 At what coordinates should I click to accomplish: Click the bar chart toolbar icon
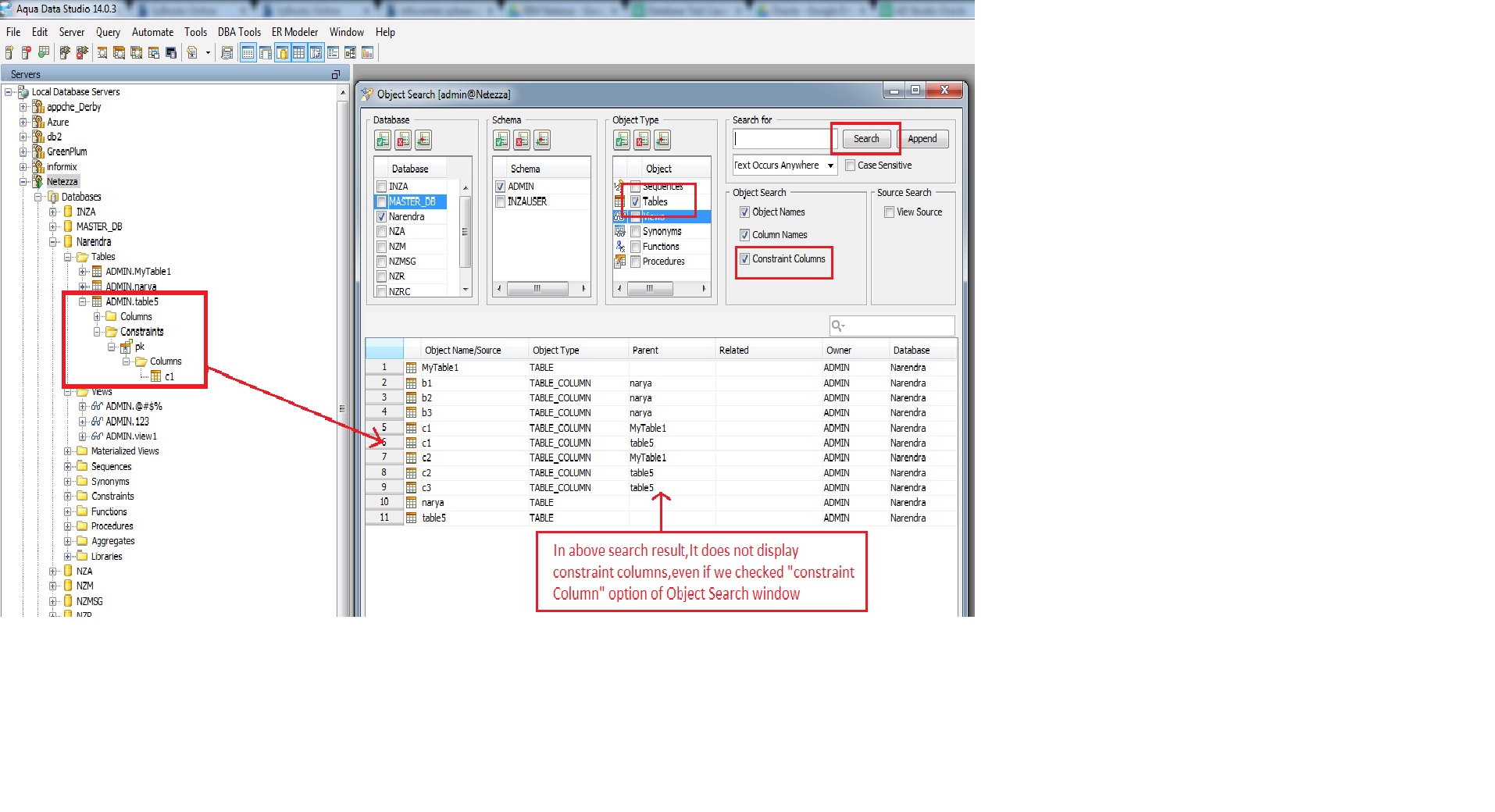[x=367, y=53]
